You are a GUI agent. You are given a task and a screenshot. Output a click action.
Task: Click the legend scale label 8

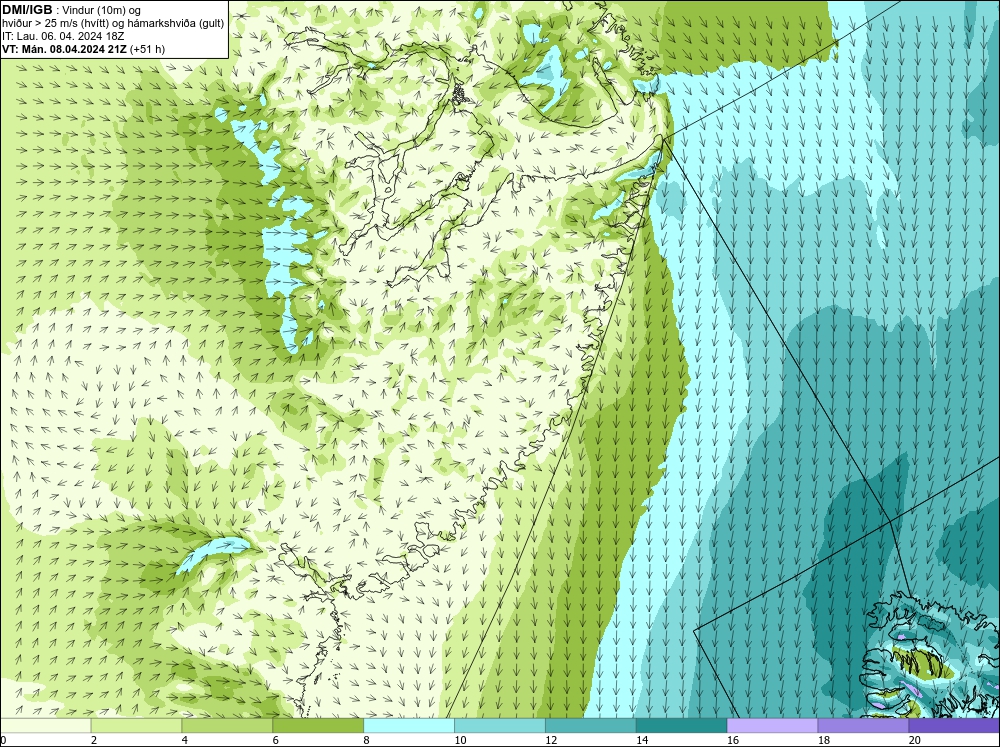pos(367,740)
